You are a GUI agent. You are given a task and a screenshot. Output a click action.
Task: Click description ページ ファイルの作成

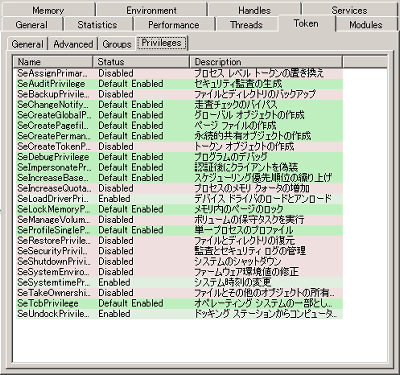235,126
